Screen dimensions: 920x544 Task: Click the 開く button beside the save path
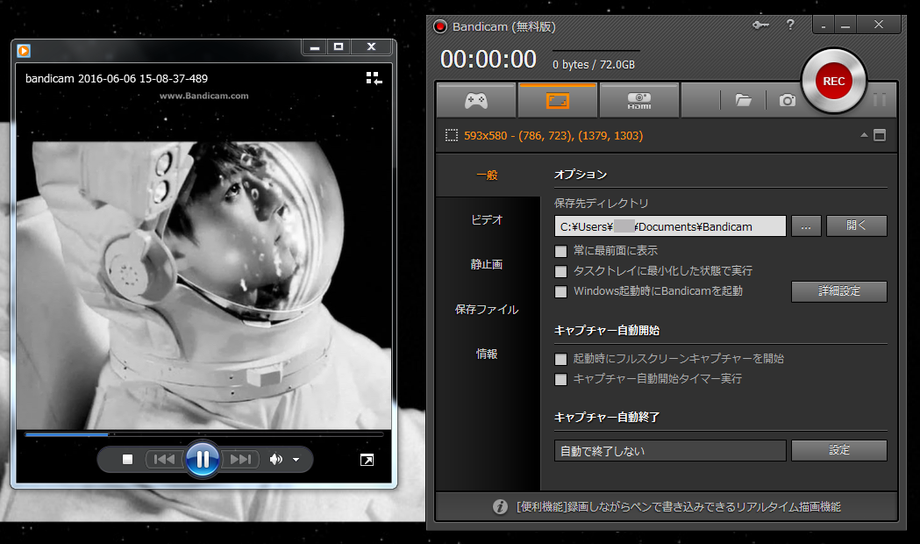[x=856, y=226]
